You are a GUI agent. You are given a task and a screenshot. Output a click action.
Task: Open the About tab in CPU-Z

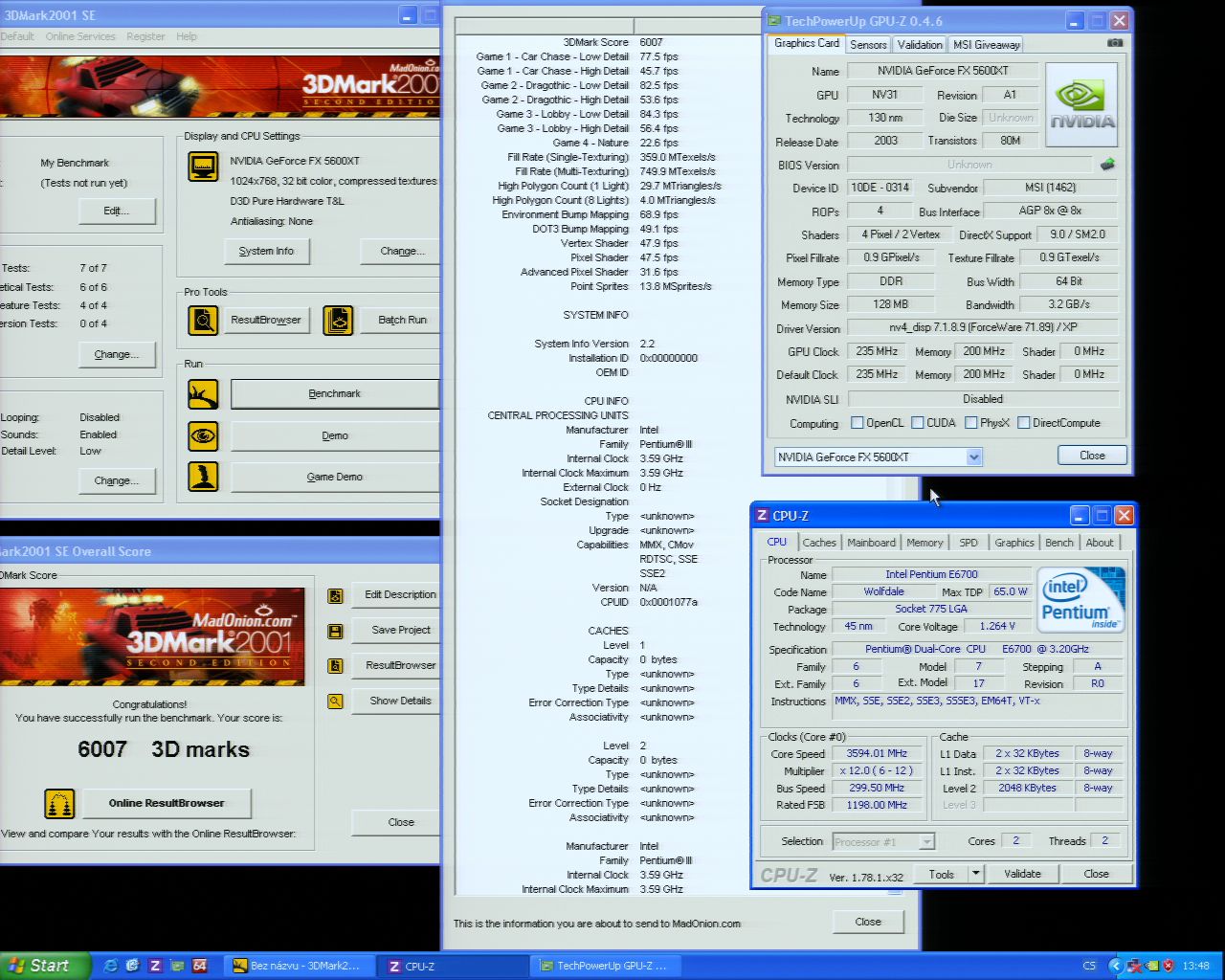(x=1100, y=543)
